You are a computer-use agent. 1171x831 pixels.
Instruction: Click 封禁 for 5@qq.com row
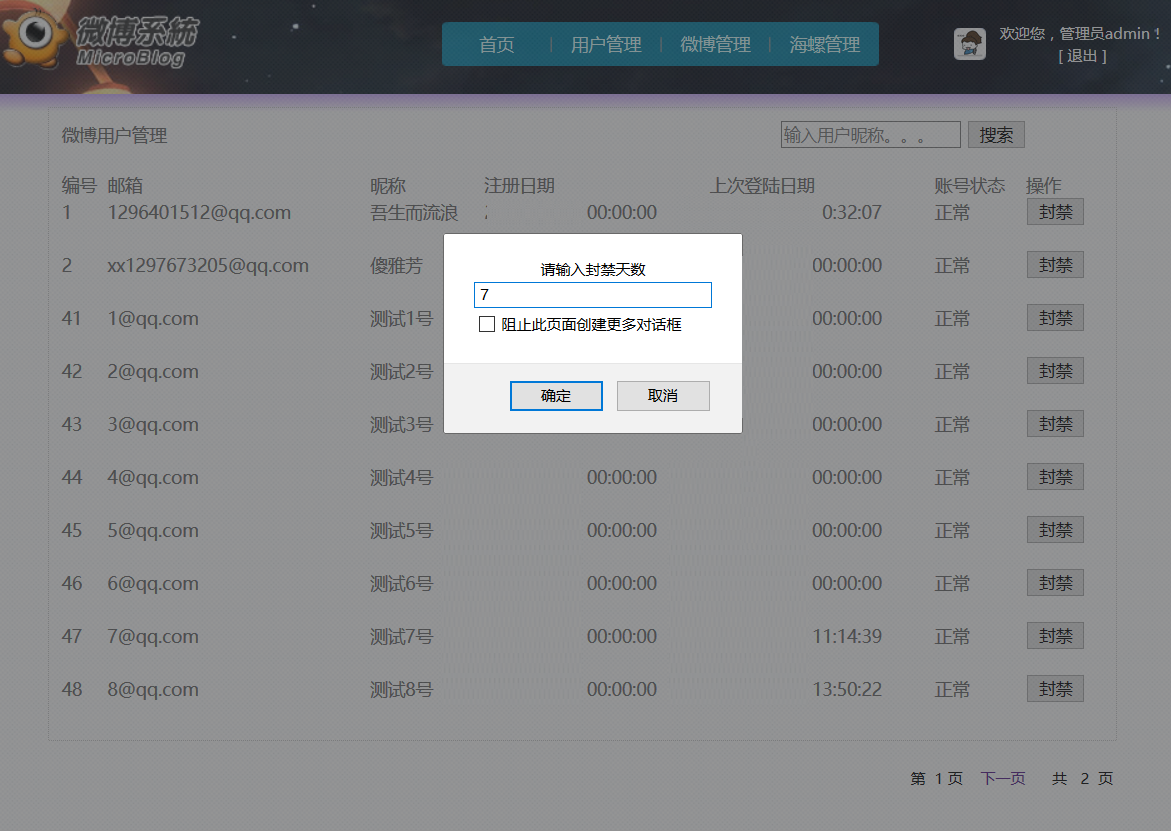(x=1055, y=530)
